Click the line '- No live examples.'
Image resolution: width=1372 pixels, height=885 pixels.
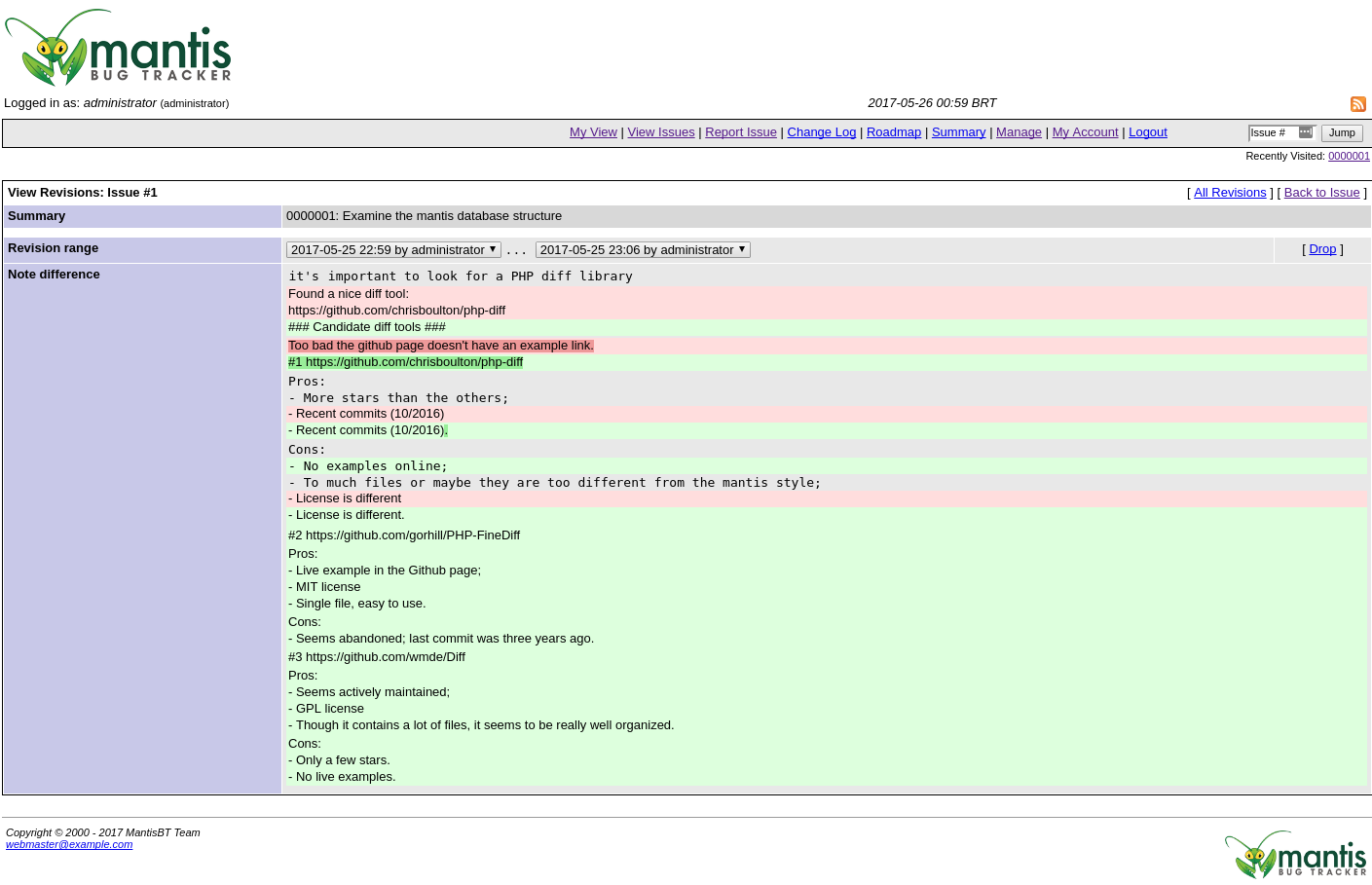[x=342, y=777]
